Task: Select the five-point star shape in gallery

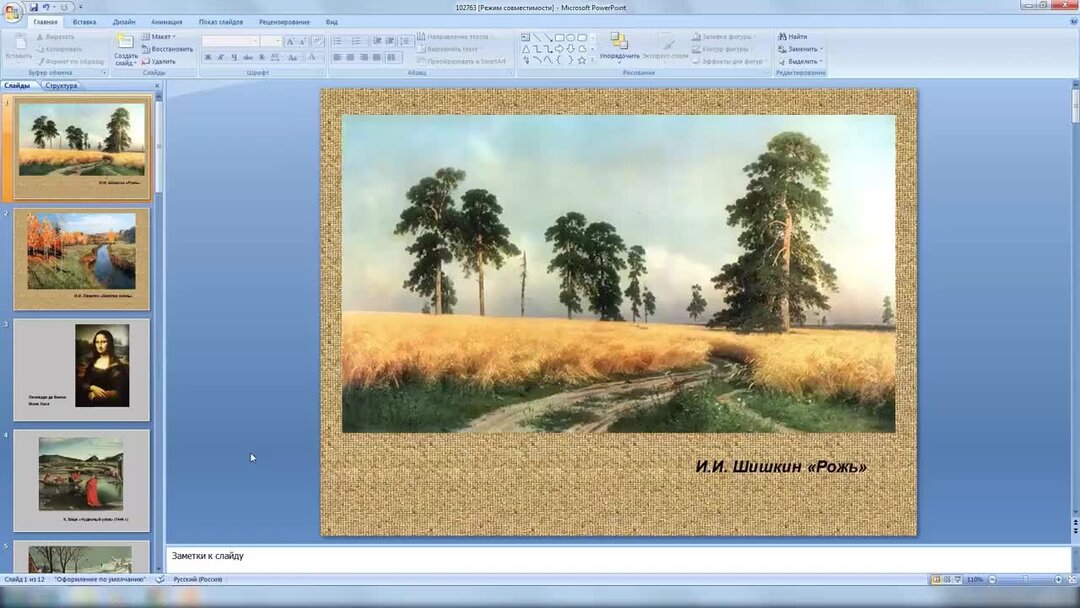Action: point(582,61)
